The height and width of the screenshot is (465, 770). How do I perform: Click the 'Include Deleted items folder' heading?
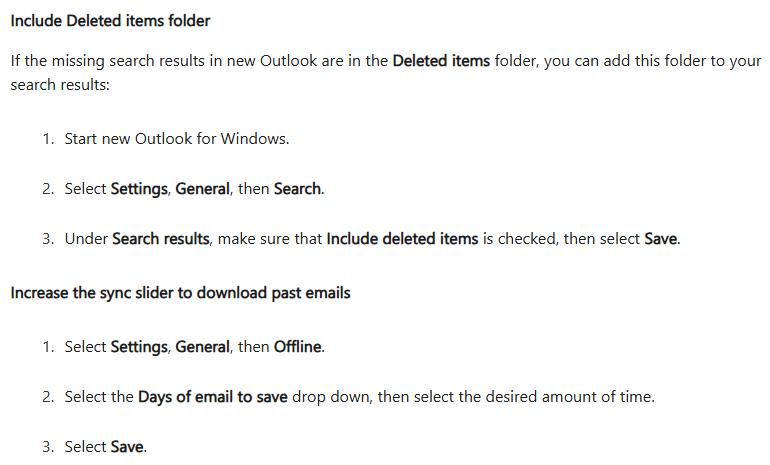click(110, 21)
